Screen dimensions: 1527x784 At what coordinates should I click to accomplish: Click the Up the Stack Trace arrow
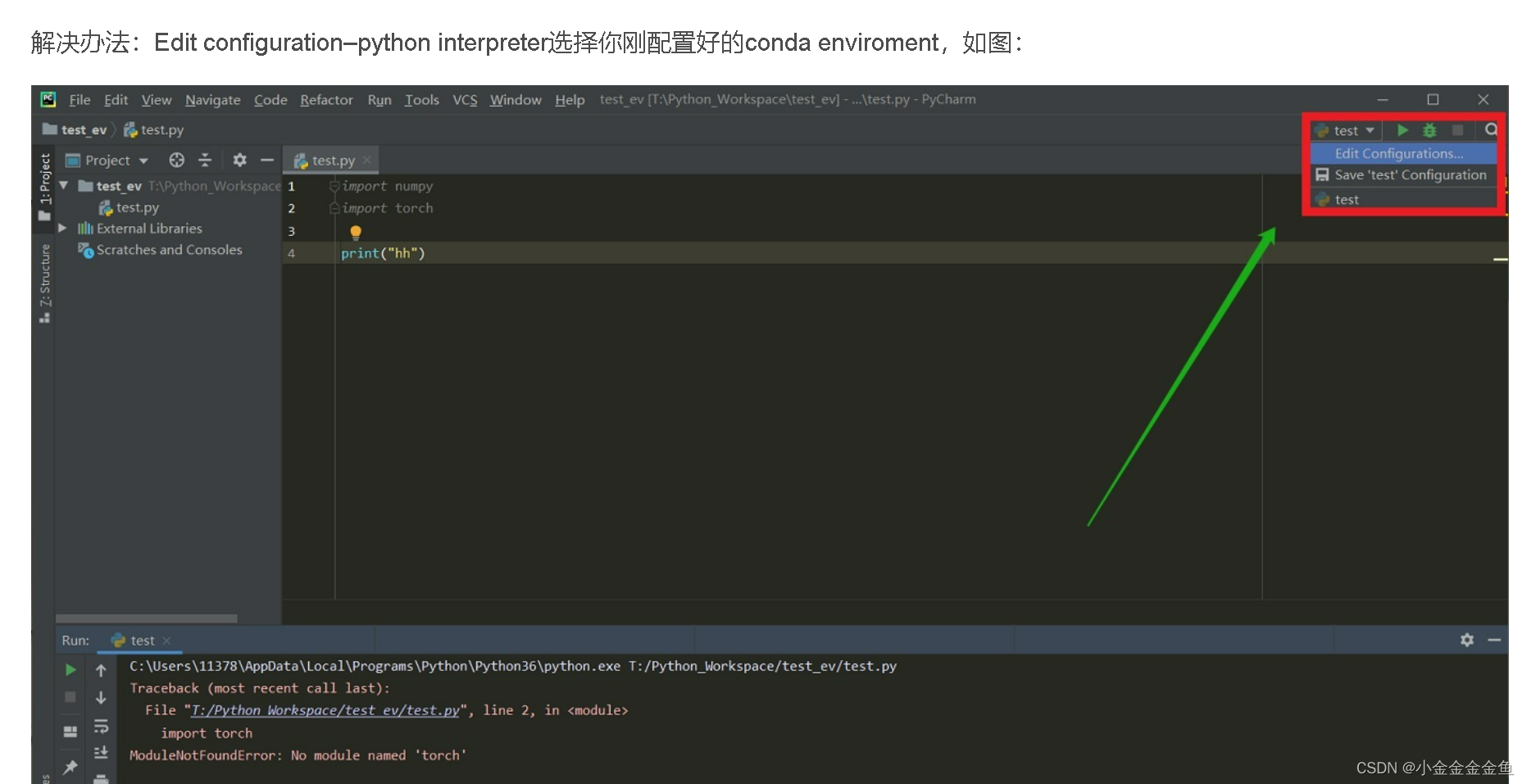coord(101,670)
